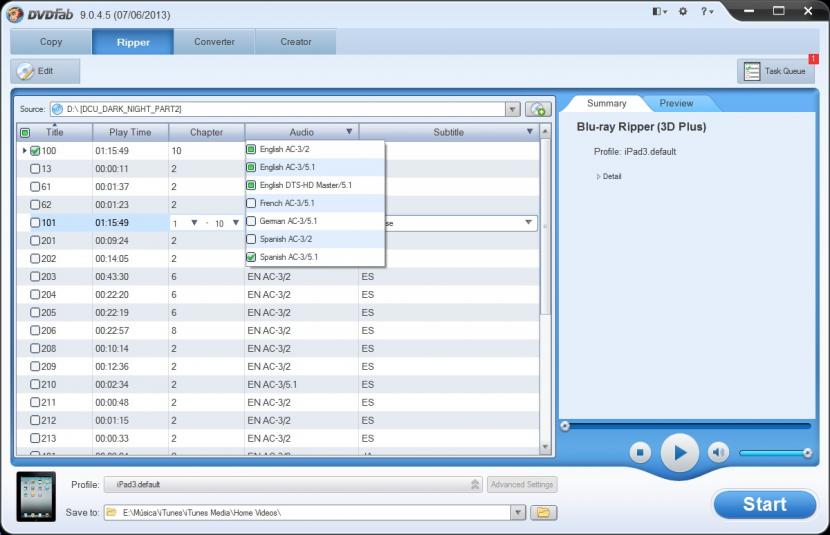
Task: Mute the preview volume speaker icon
Action: (x=717, y=453)
